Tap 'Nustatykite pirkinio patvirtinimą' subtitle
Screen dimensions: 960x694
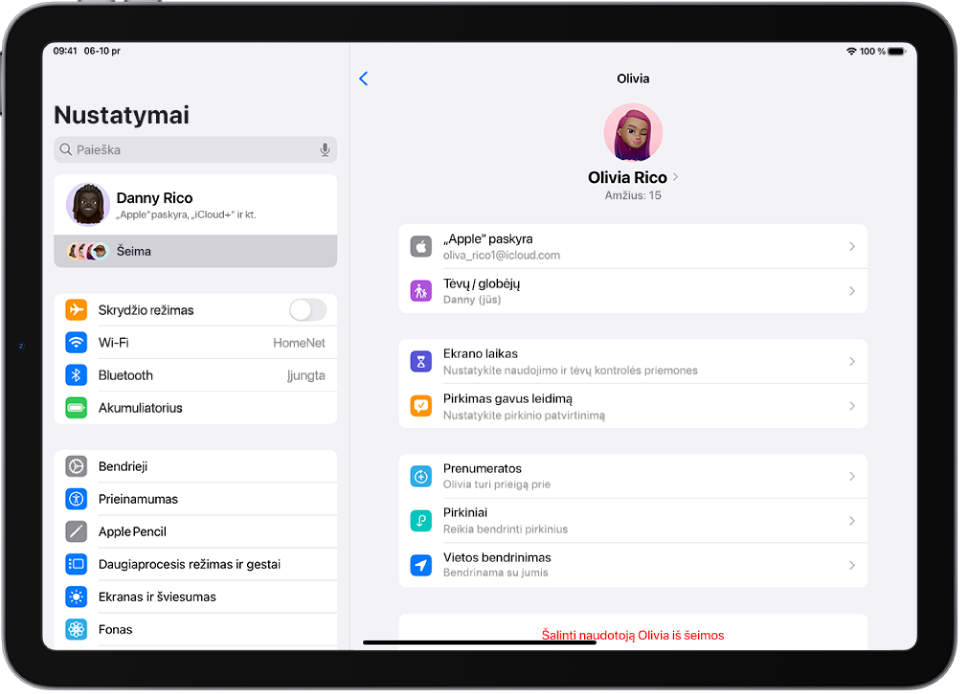tap(524, 416)
